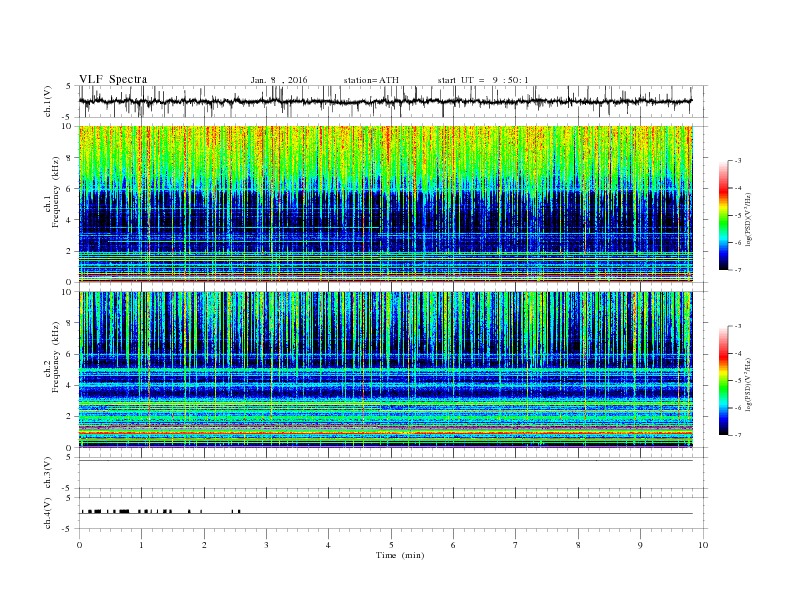Screen dimensions: 792x612
Task: Click the "-5" label on ch.2 color bar
Action: [737, 380]
